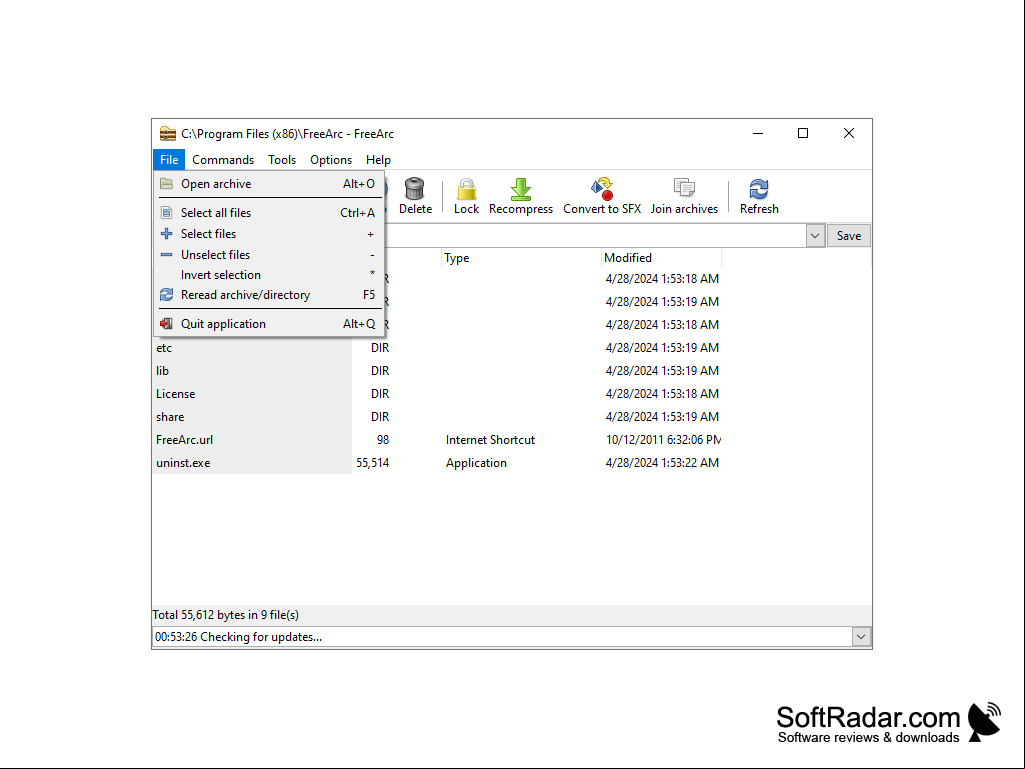This screenshot has height=769, width=1025.
Task: Choose the Select all files menu entry
Action: click(x=269, y=213)
